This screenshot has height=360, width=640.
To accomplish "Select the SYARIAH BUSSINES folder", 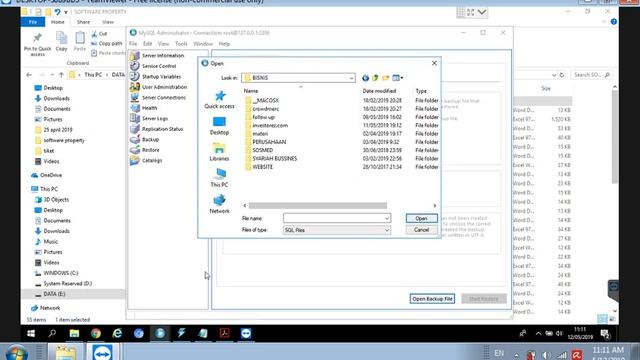I will pyautogui.click(x=275, y=158).
